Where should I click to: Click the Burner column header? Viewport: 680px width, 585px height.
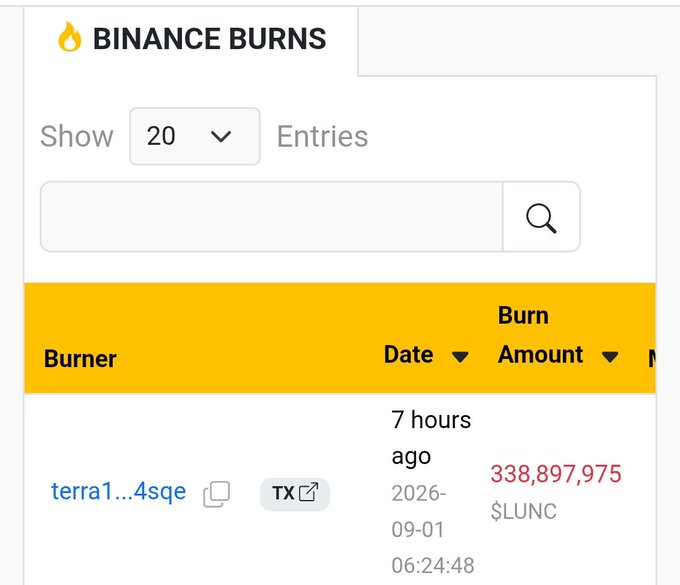point(80,359)
